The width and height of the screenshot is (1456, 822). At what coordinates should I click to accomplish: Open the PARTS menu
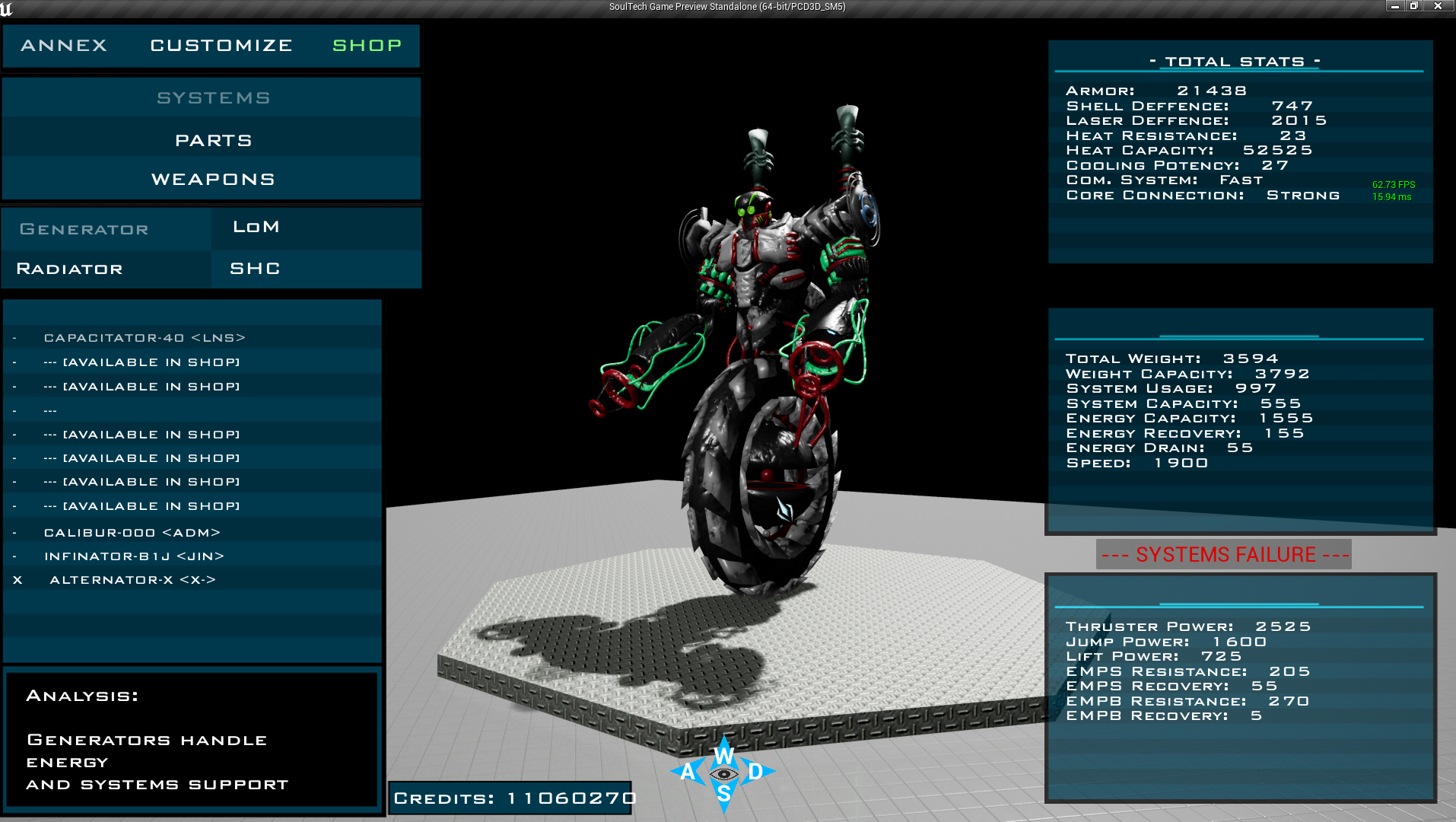click(213, 140)
